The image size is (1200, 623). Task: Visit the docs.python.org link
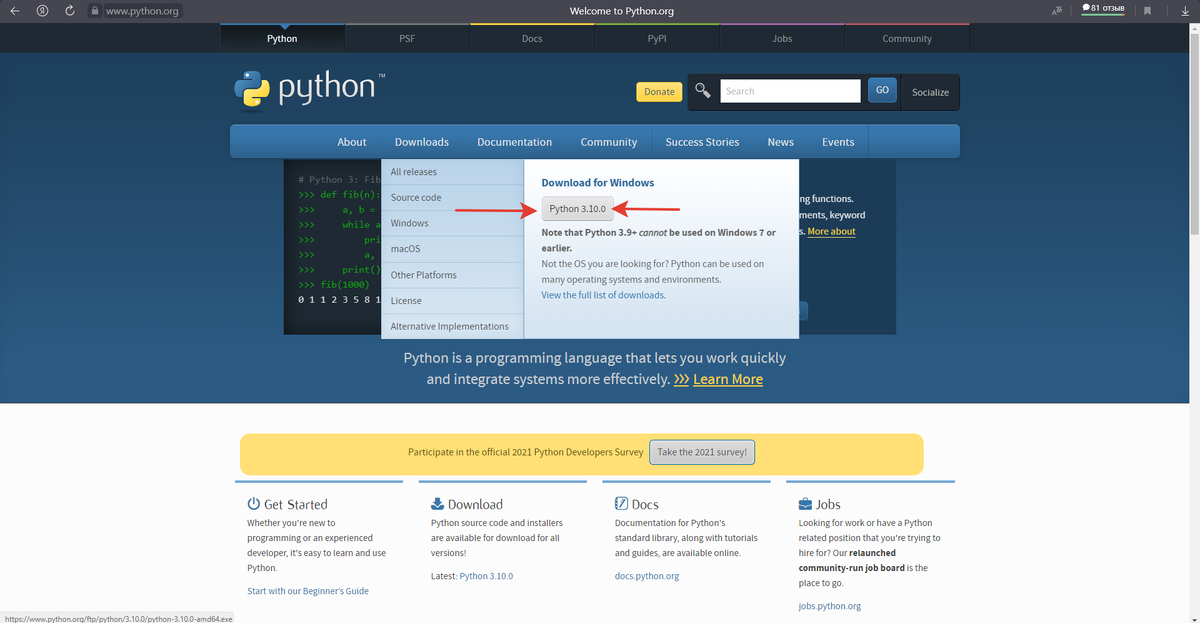pyautogui.click(x=647, y=576)
